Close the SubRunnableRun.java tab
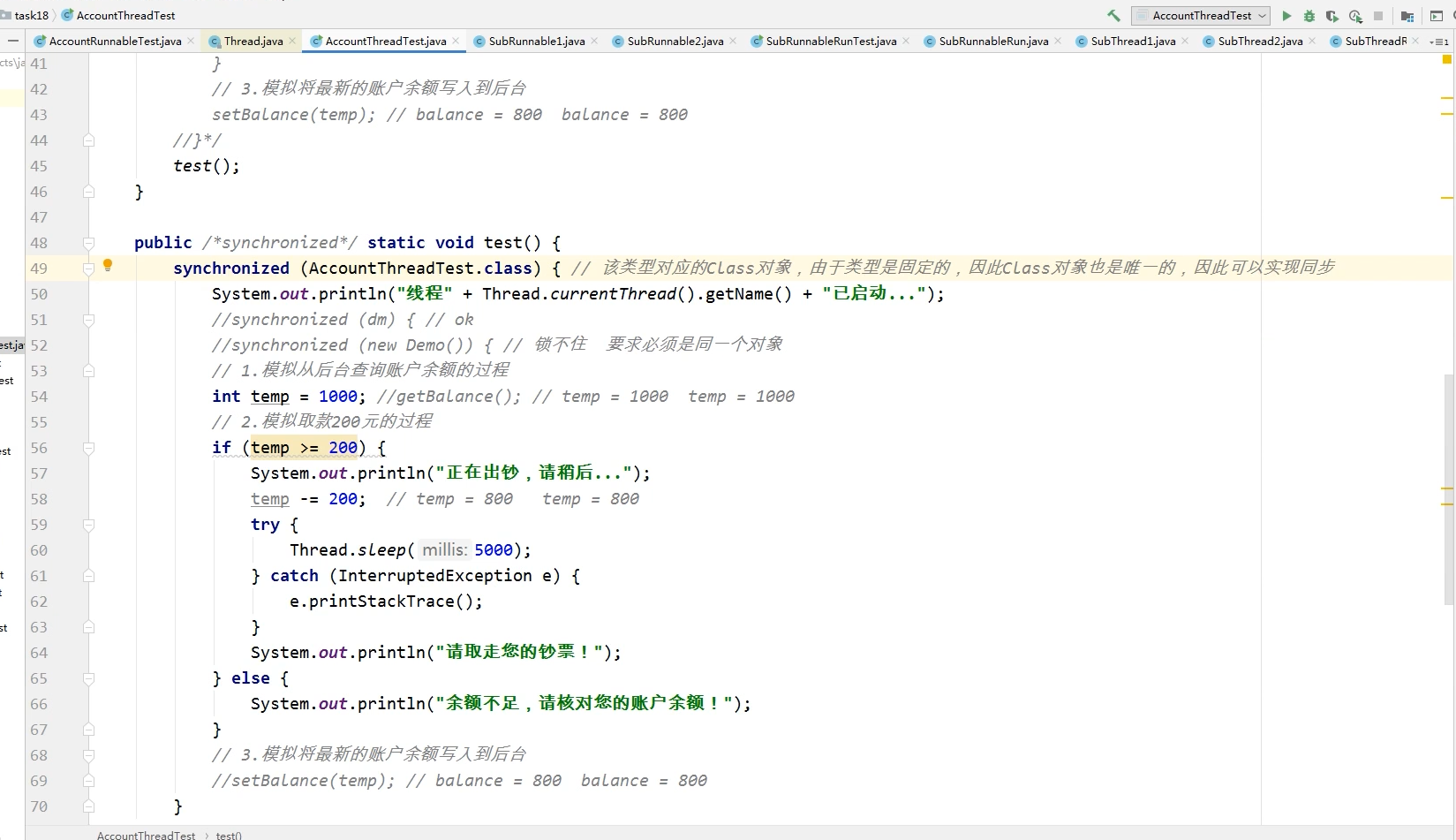Screen dimensions: 1456x840 point(1058,41)
